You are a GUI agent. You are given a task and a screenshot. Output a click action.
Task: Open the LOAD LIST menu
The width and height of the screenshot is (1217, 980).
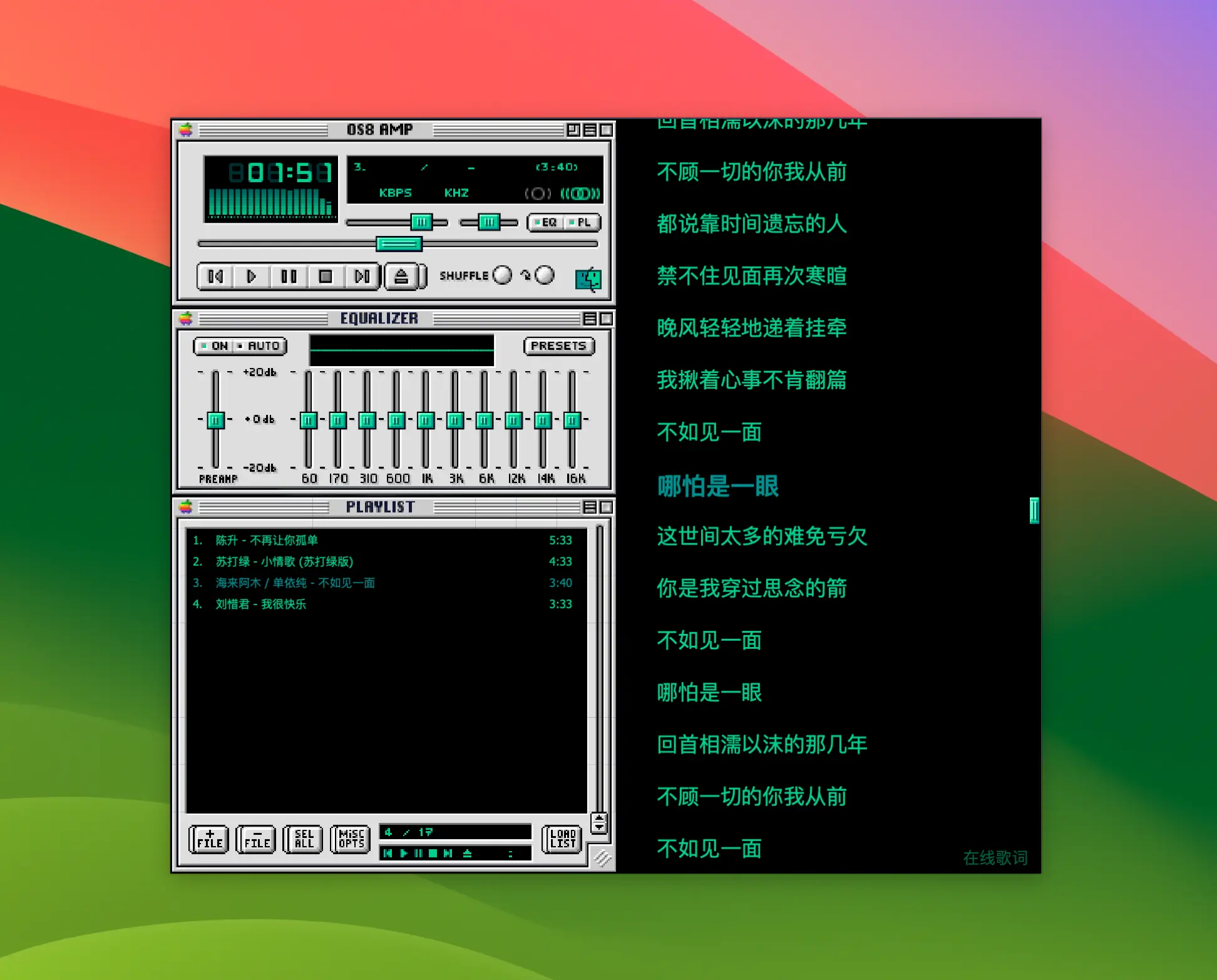click(562, 839)
